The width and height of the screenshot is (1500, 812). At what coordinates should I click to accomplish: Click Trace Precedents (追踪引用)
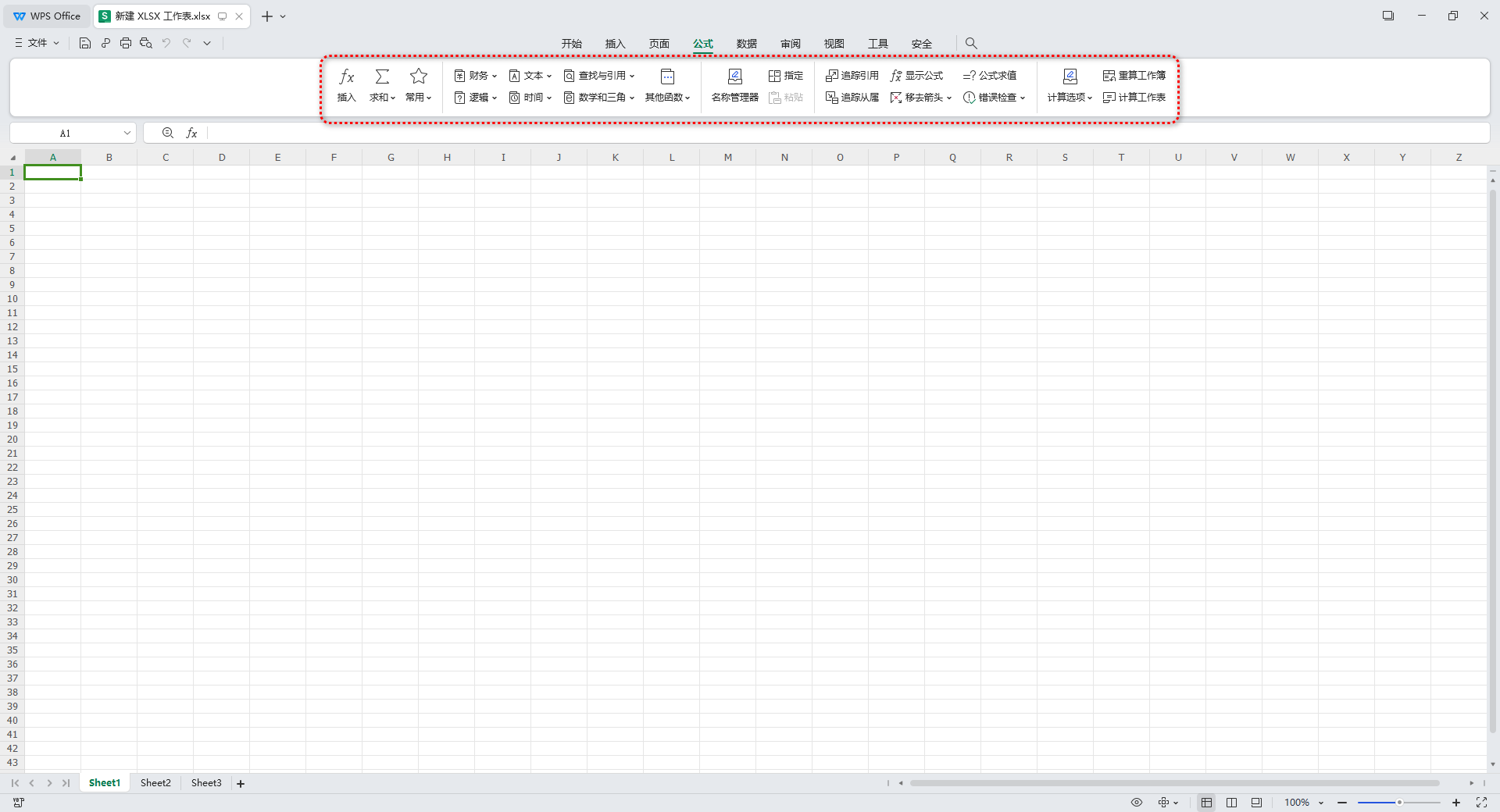coord(852,76)
